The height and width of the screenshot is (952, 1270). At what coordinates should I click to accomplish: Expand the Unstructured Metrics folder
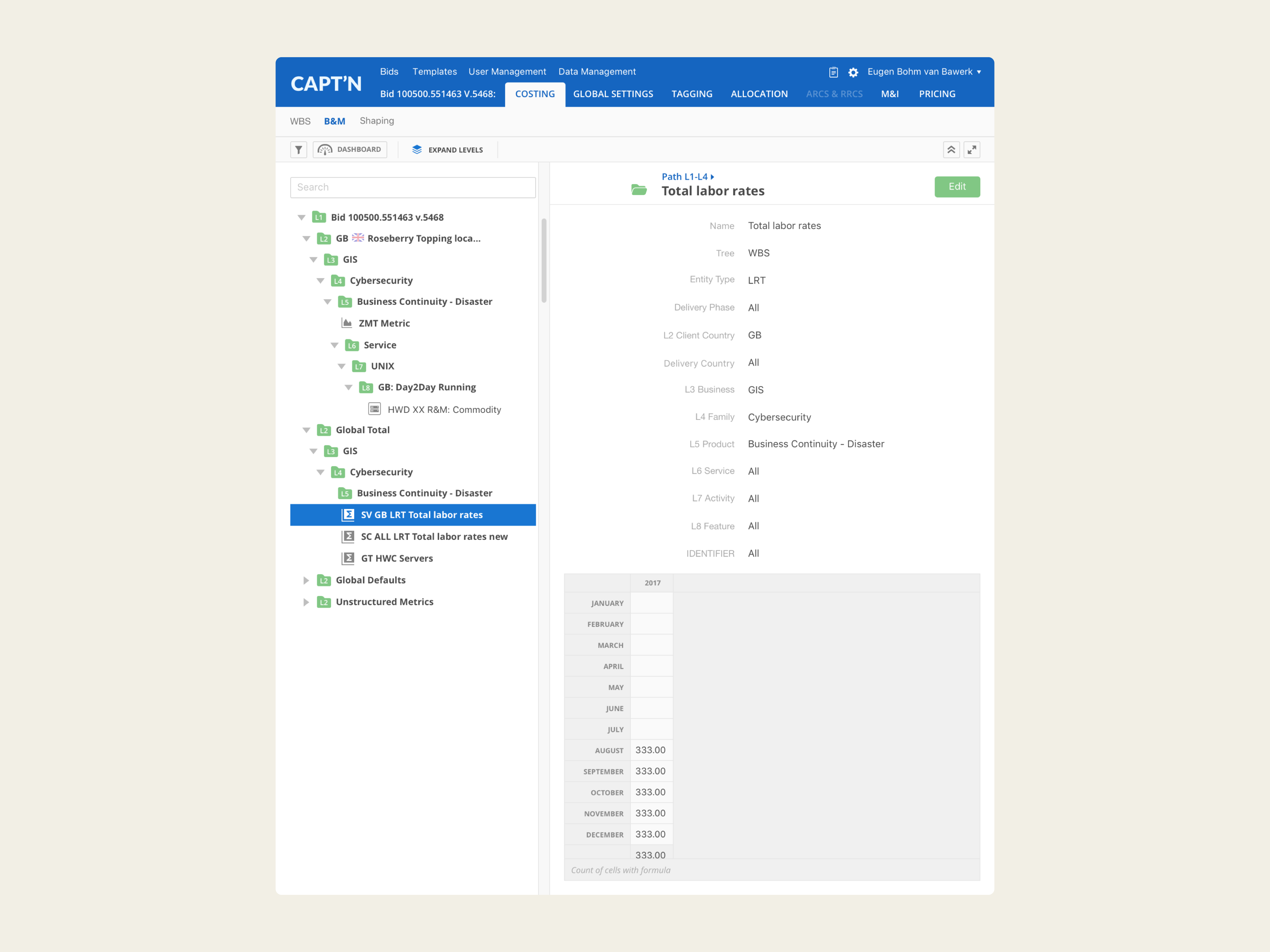click(x=306, y=602)
